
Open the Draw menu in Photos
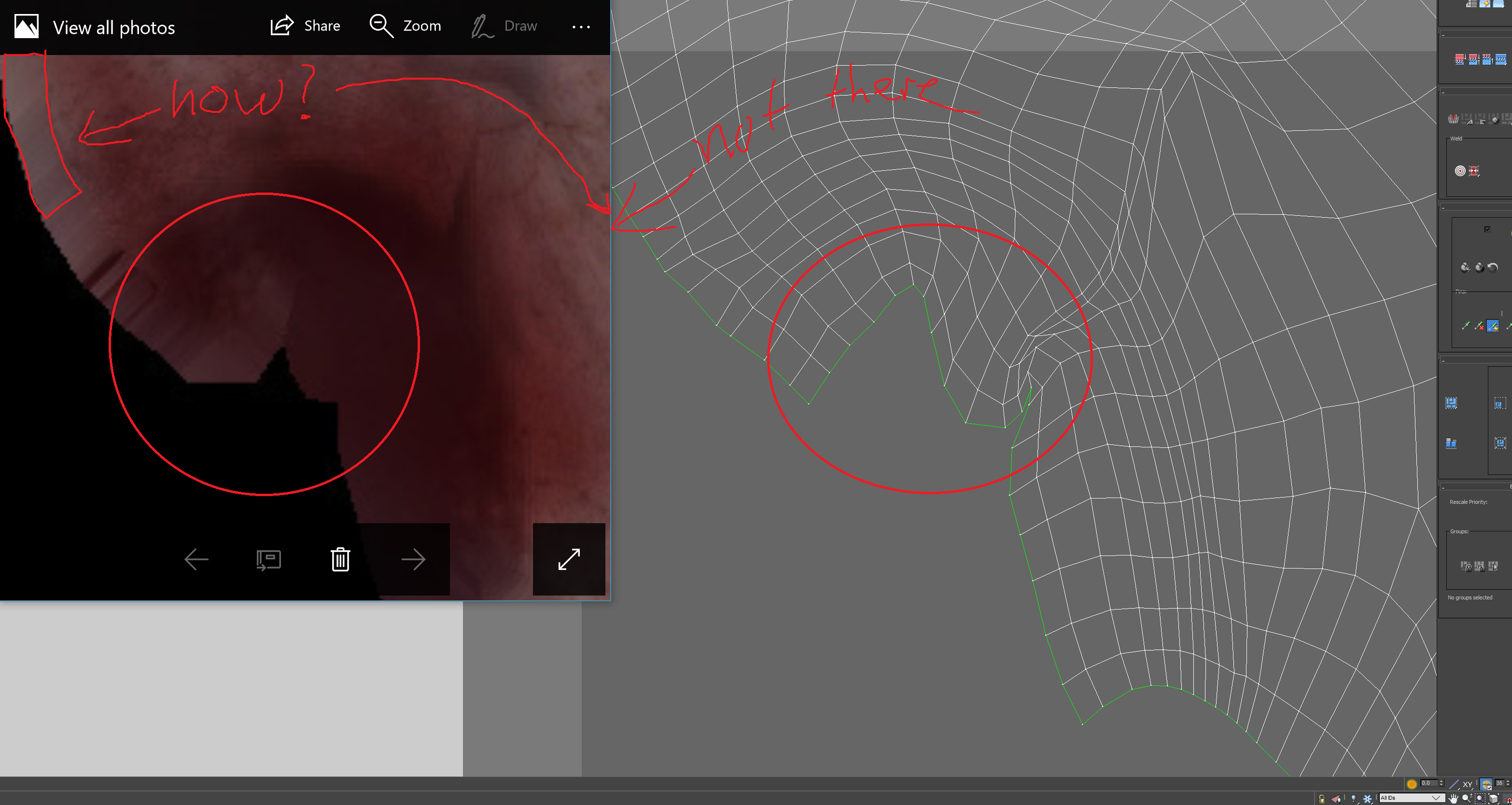[505, 26]
